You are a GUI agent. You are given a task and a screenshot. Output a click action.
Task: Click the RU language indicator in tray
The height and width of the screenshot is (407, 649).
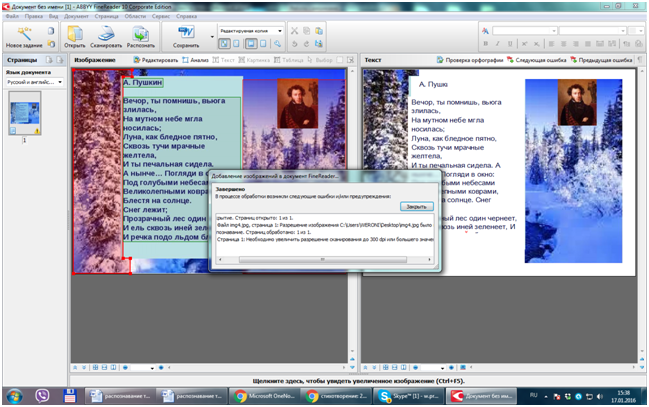[534, 395]
